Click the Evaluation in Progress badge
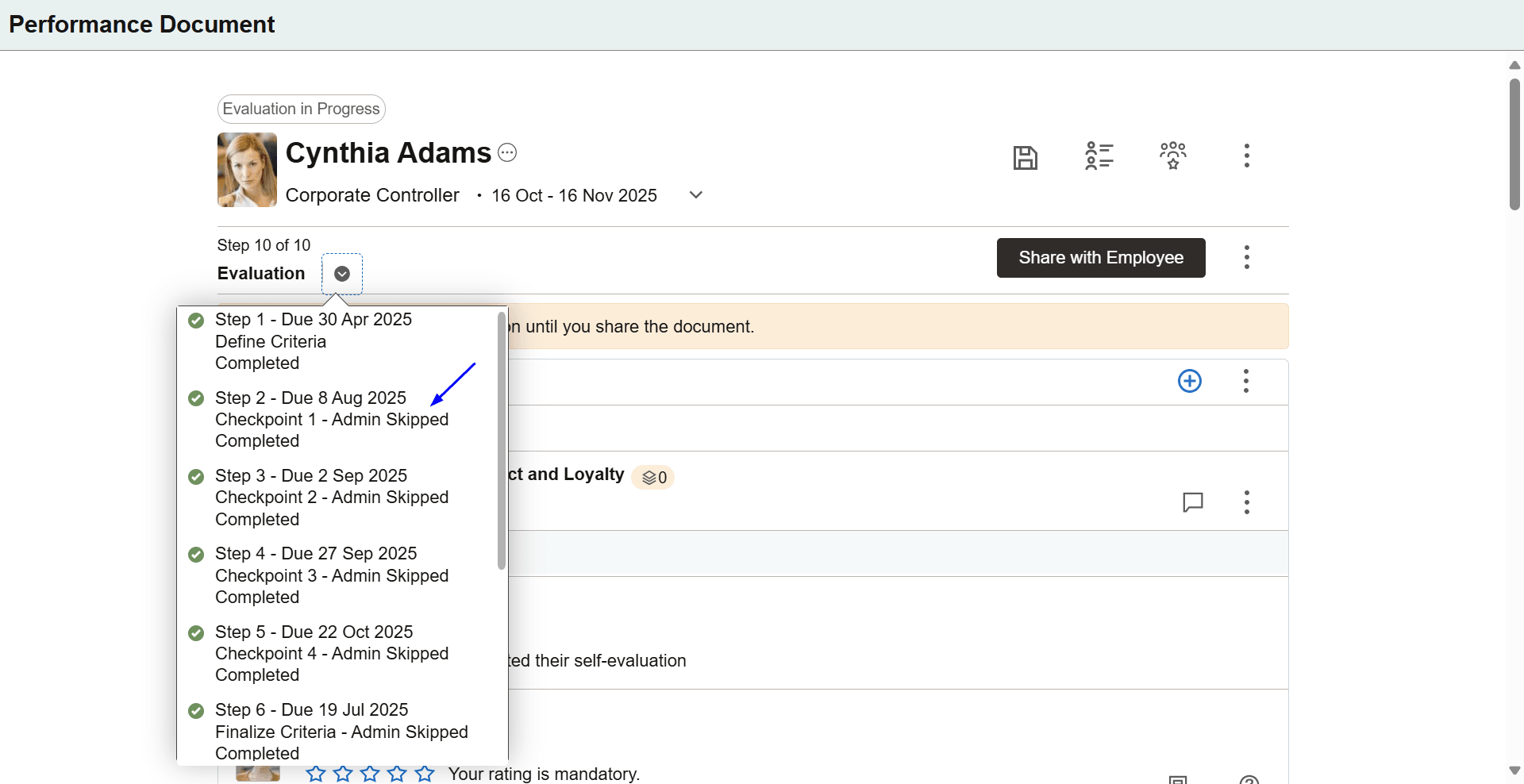The image size is (1524, 784). pyautogui.click(x=301, y=109)
